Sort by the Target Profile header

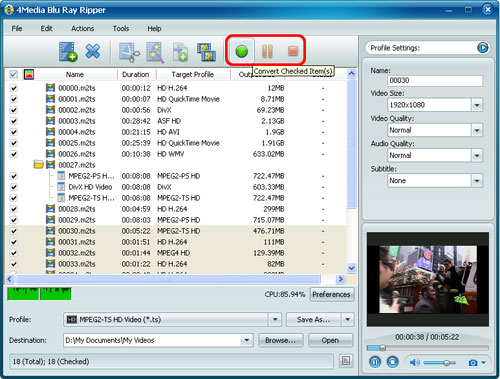pos(193,74)
